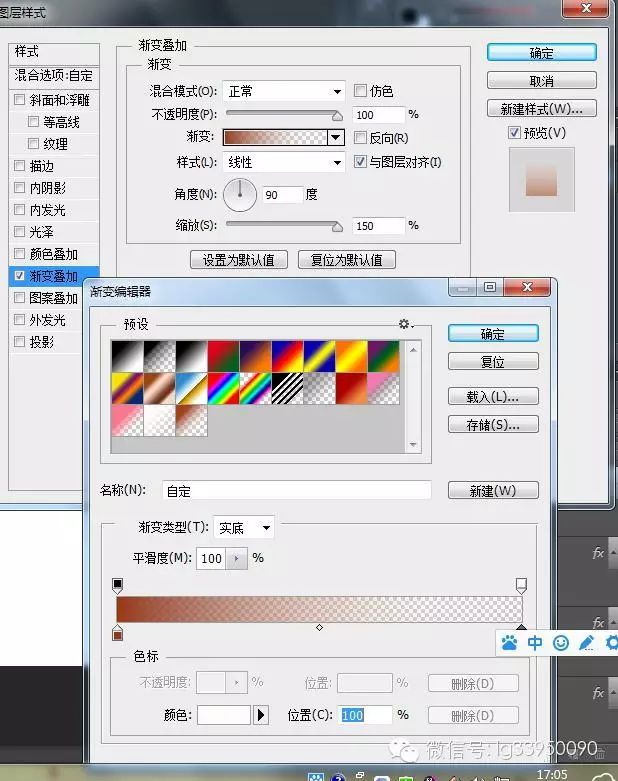Select rainbow spectrum gradient preset
Image resolution: width=618 pixels, height=781 pixels.
pyautogui.click(x=224, y=388)
